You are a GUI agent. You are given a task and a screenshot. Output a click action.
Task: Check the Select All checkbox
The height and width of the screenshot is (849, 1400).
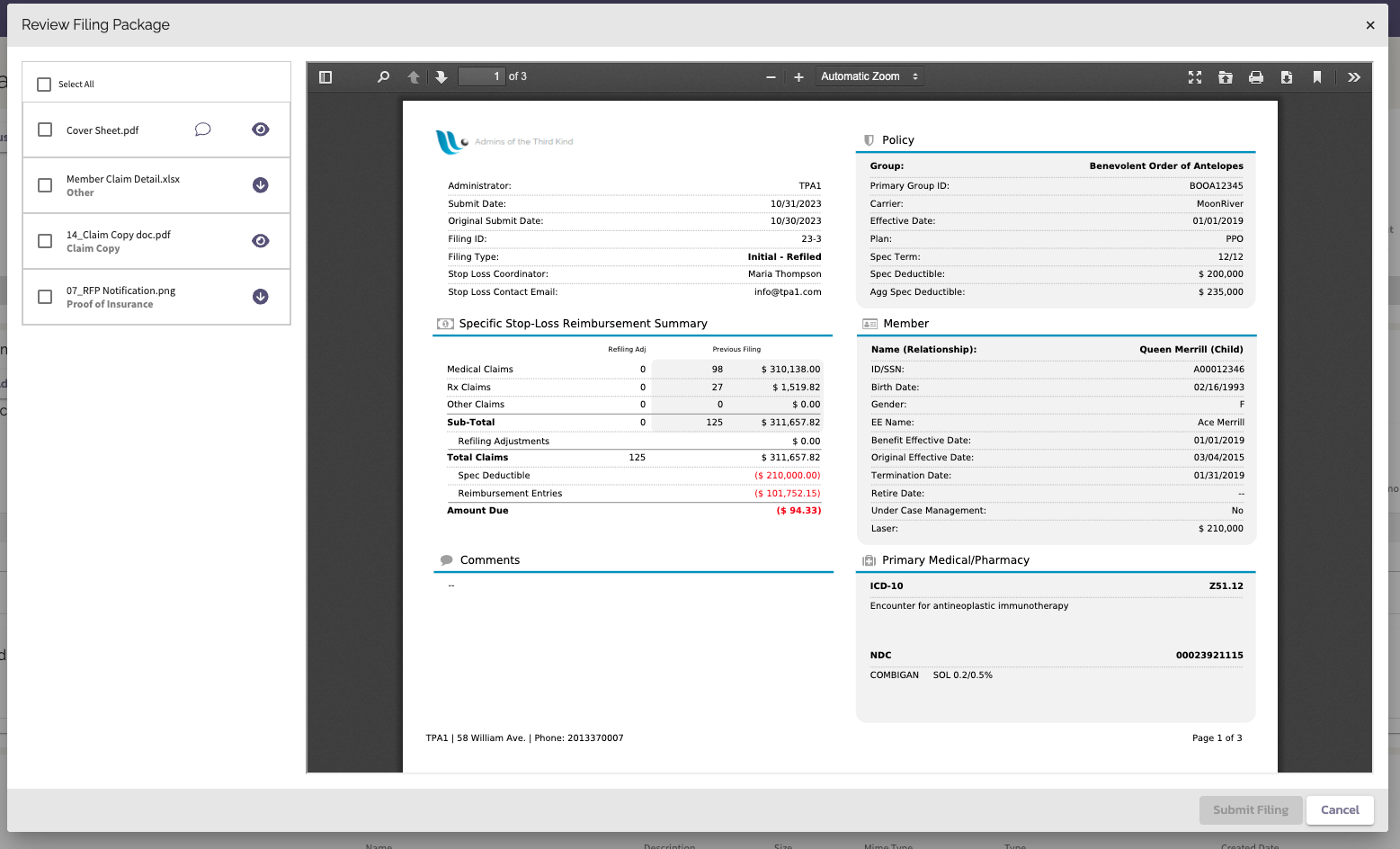coord(44,84)
